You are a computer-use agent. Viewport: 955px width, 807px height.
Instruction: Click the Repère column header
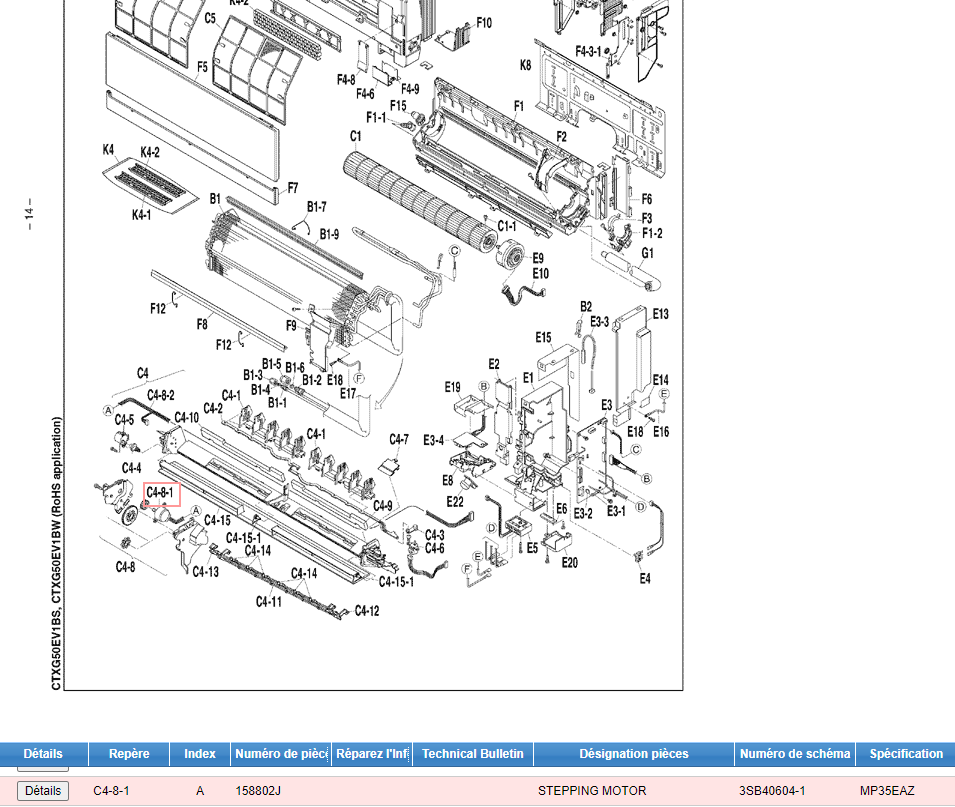pos(129,754)
